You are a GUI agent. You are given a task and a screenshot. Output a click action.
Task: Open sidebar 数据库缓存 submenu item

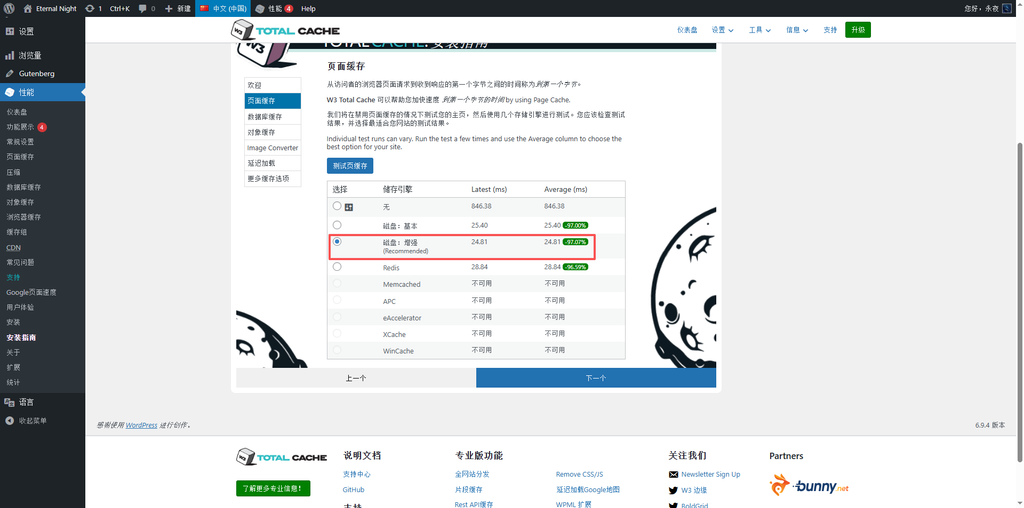[x=24, y=187]
